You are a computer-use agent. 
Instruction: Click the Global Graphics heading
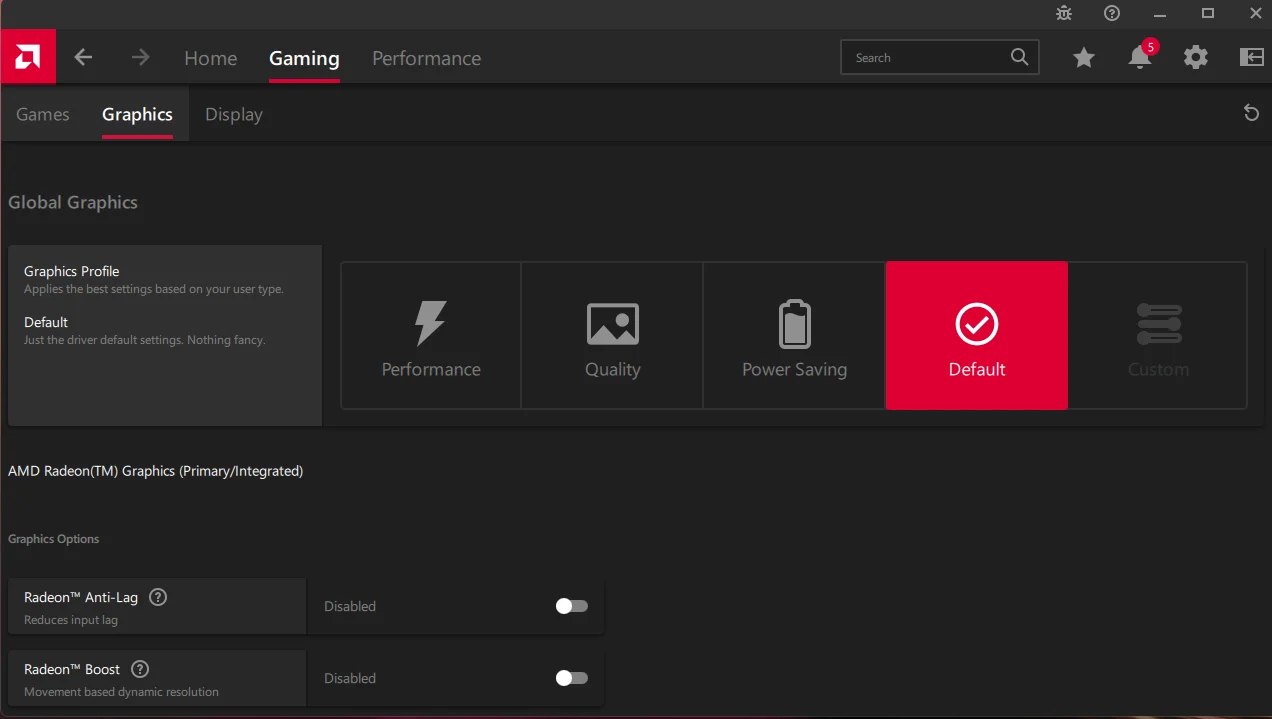(x=73, y=202)
